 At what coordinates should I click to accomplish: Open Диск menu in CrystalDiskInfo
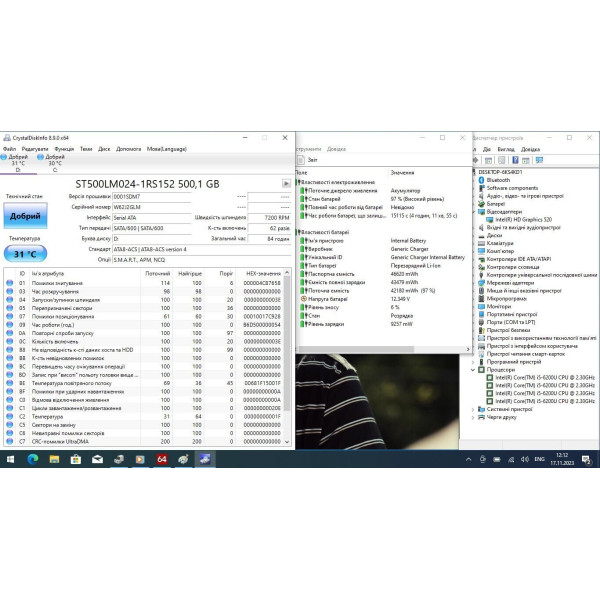tap(104, 149)
